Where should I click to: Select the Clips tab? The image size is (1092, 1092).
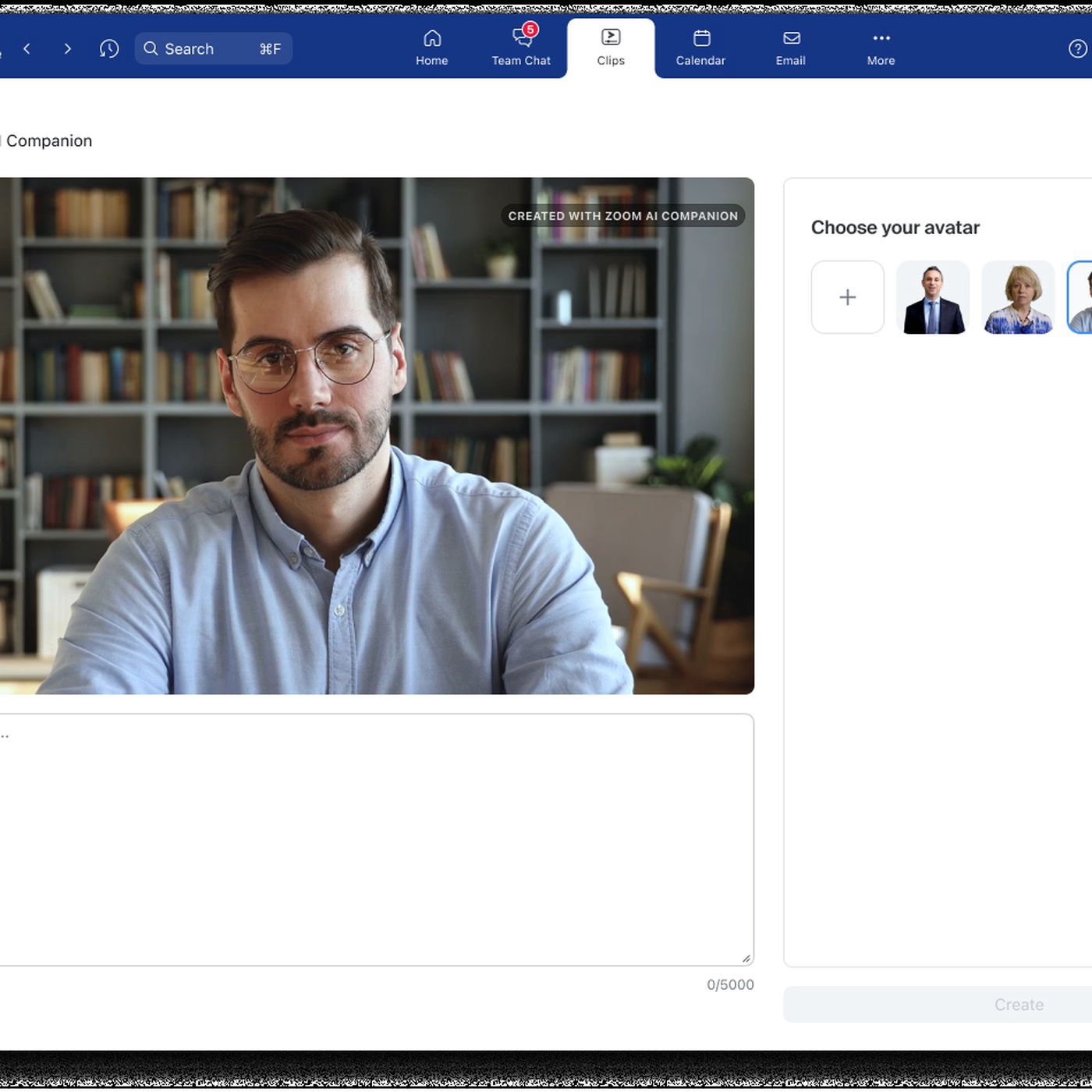point(611,47)
